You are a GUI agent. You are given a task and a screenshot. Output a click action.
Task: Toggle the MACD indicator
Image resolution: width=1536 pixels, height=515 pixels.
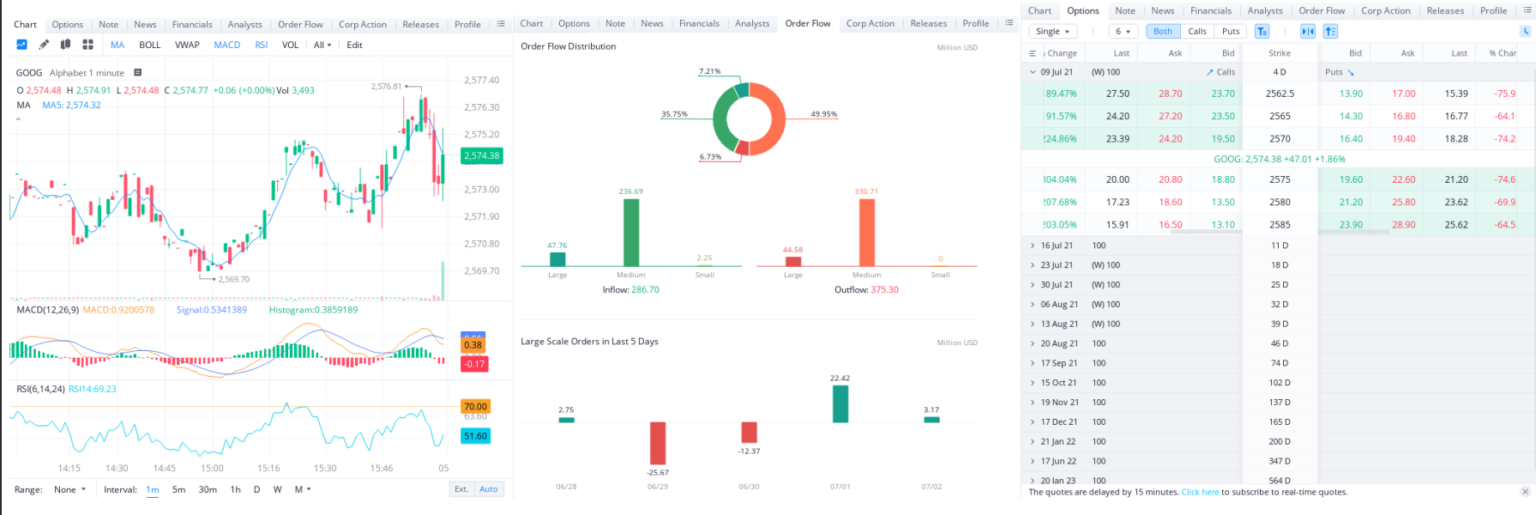[227, 45]
